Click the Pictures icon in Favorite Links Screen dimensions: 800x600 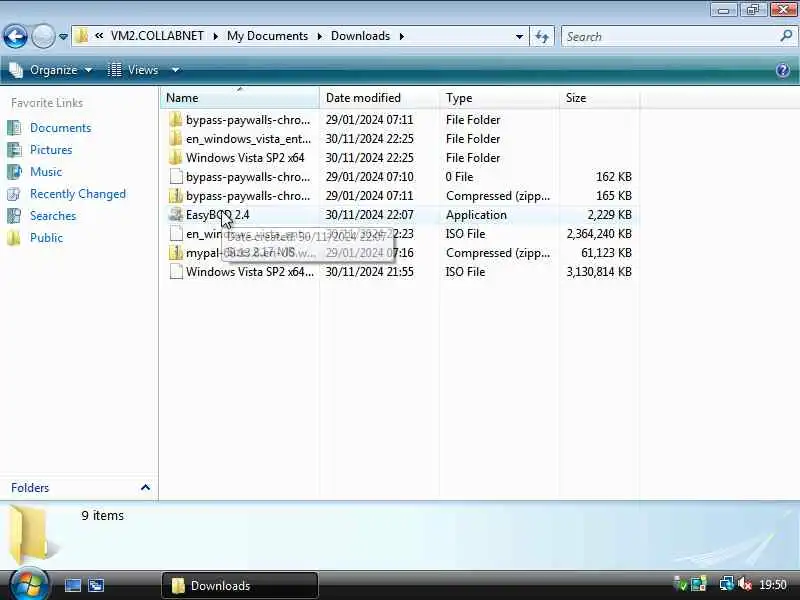(x=14, y=149)
